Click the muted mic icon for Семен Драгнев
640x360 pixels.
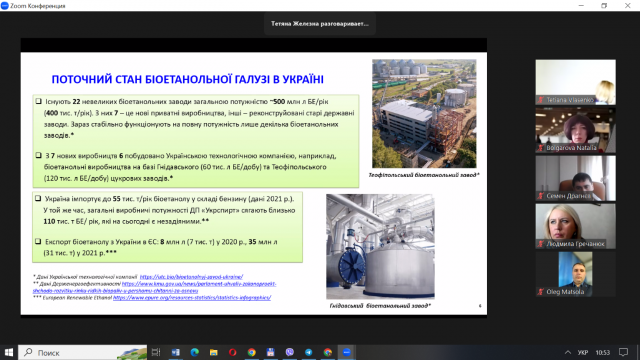(x=541, y=196)
